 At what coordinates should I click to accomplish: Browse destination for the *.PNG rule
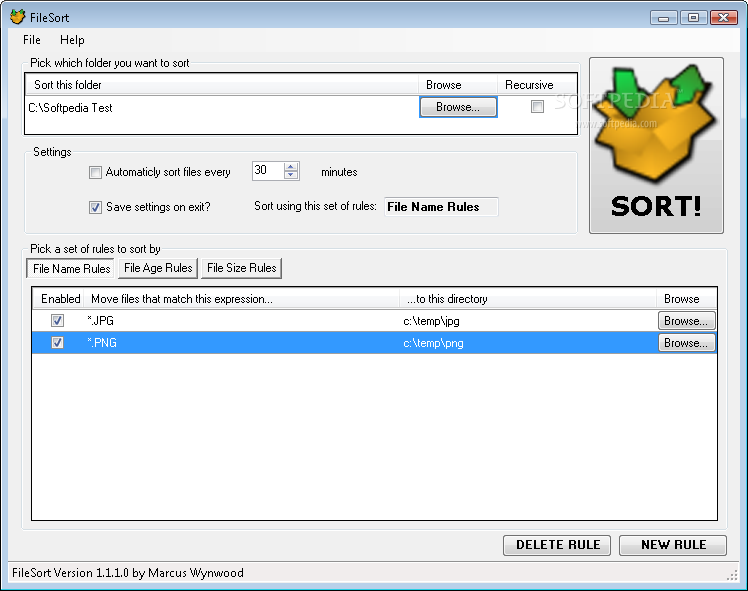click(686, 342)
